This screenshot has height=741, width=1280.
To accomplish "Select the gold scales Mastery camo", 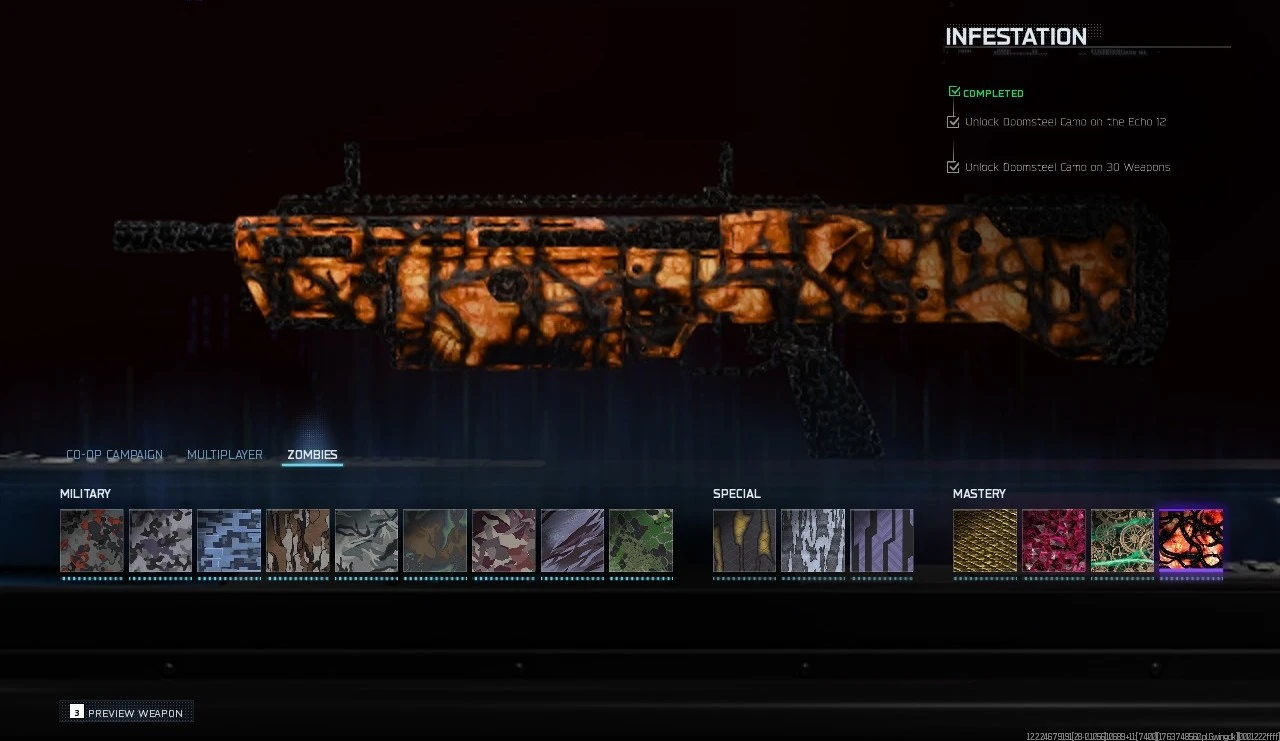I will pos(985,541).
